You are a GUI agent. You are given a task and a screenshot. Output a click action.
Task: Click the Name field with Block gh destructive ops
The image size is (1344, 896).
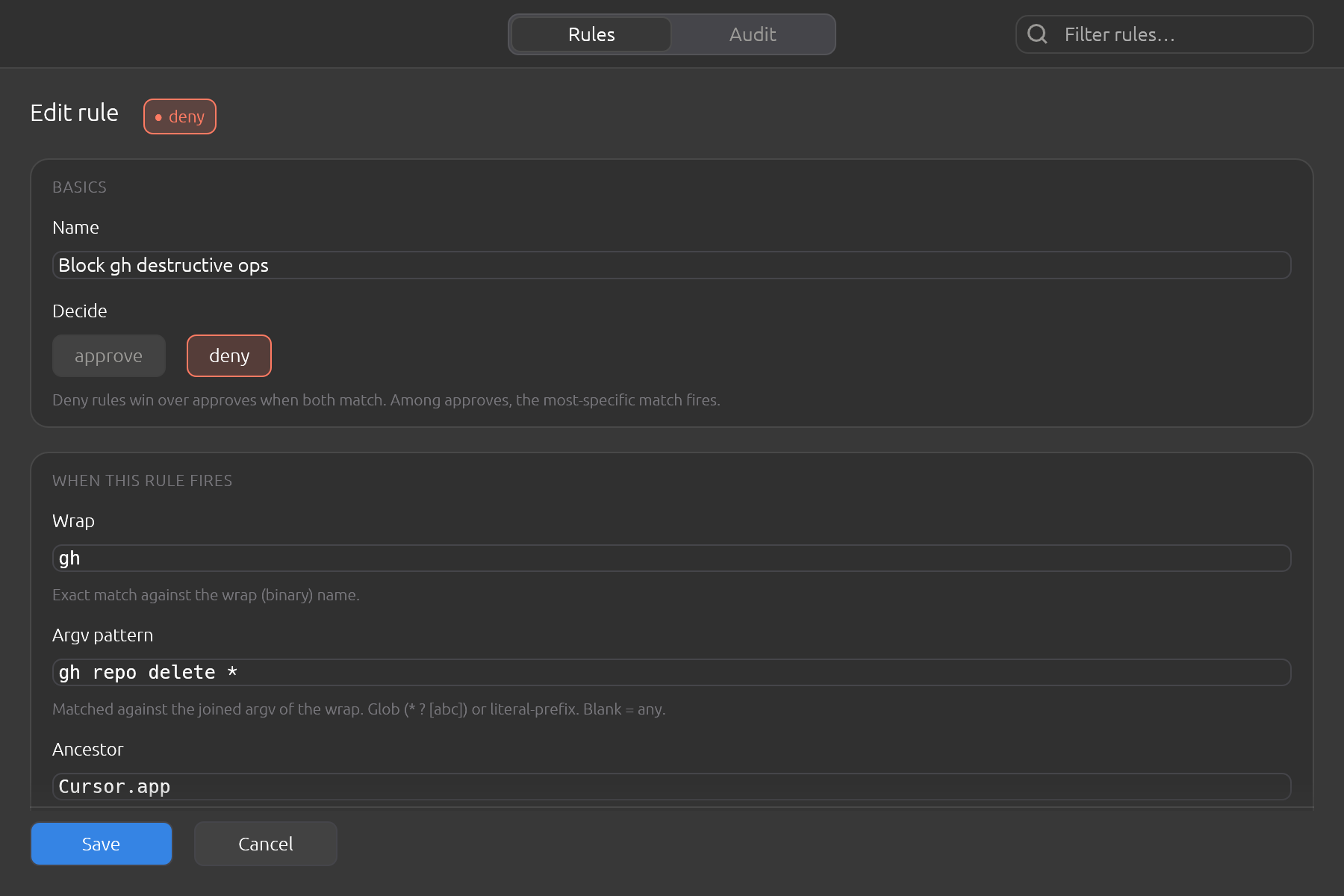[x=672, y=265]
